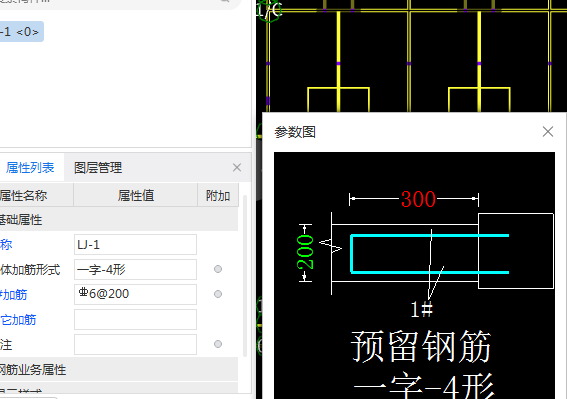Expand the 钢筋业务属性 section row
Screen dimensions: 567x399
(119, 369)
